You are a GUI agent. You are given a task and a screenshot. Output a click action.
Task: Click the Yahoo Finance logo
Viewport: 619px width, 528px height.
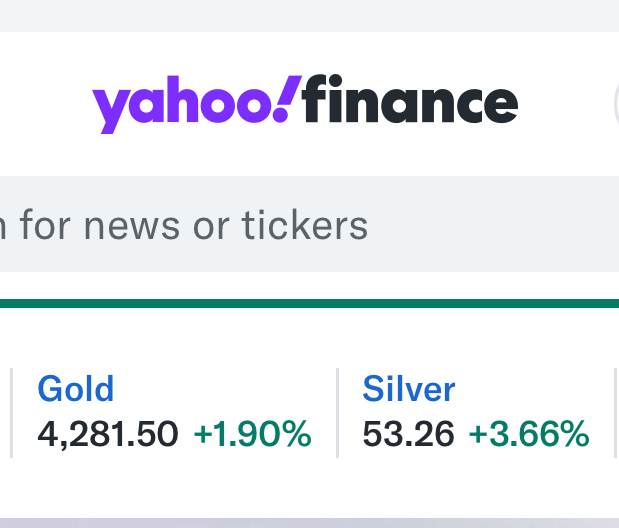point(305,104)
